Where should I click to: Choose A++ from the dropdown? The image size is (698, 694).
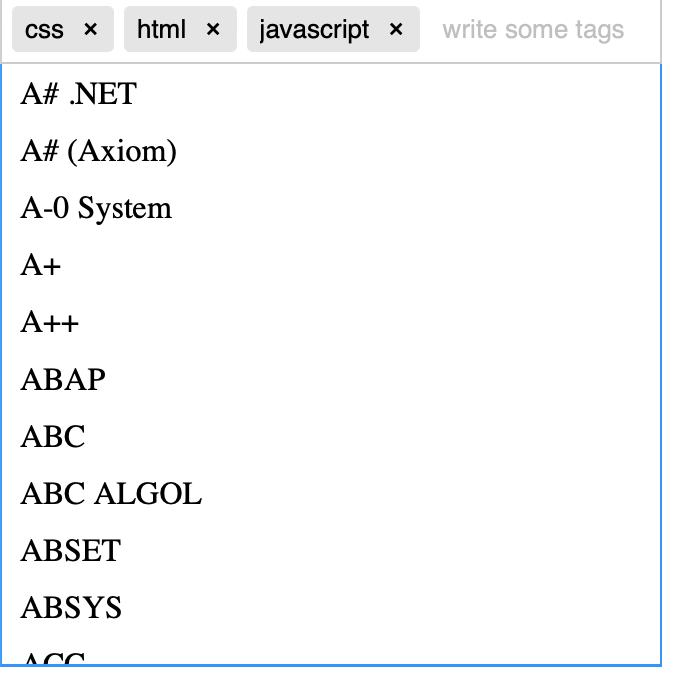coord(331,322)
